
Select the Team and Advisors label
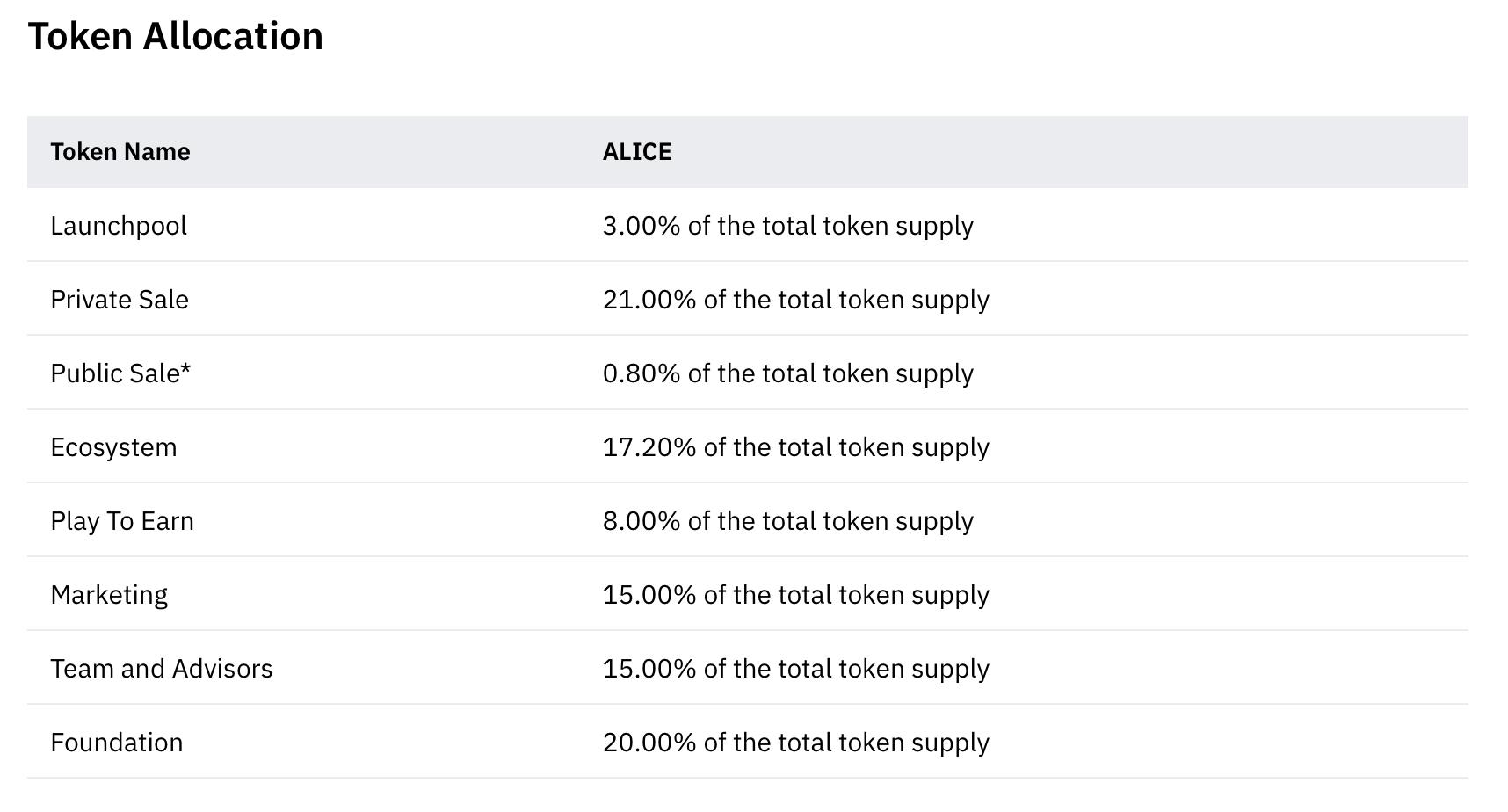(162, 669)
